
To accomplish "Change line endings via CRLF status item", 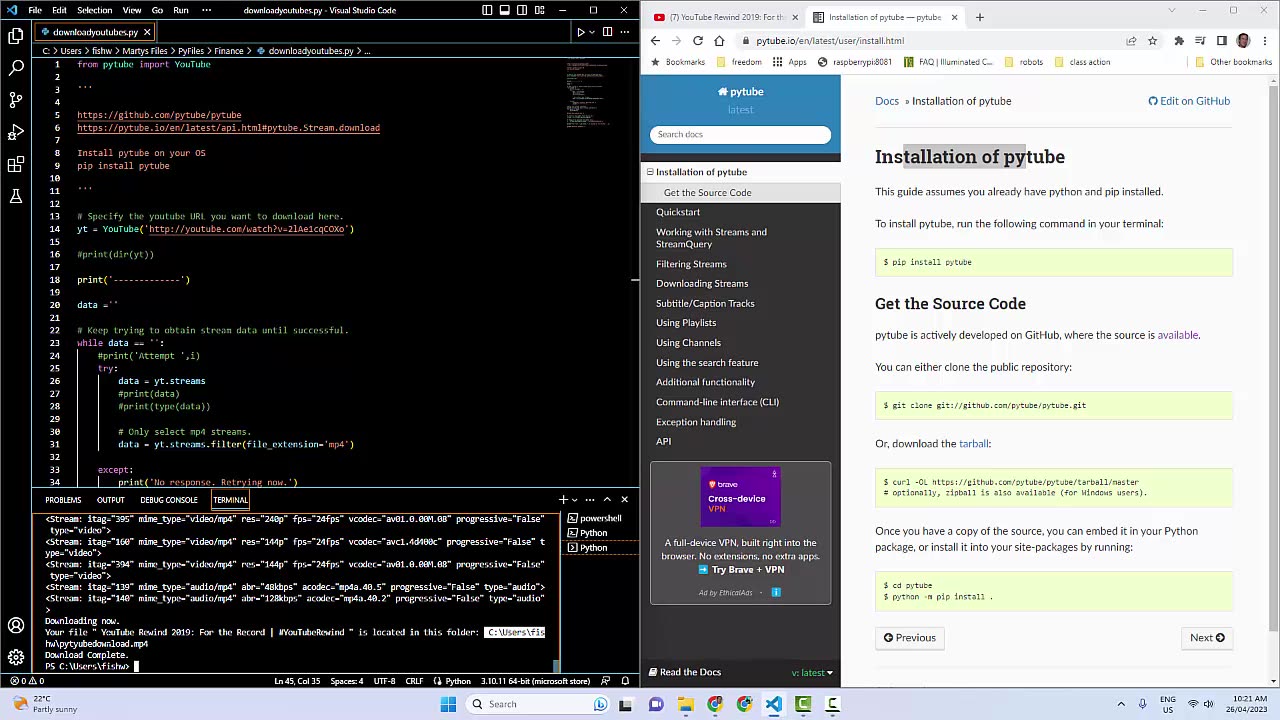I will click(x=416, y=681).
